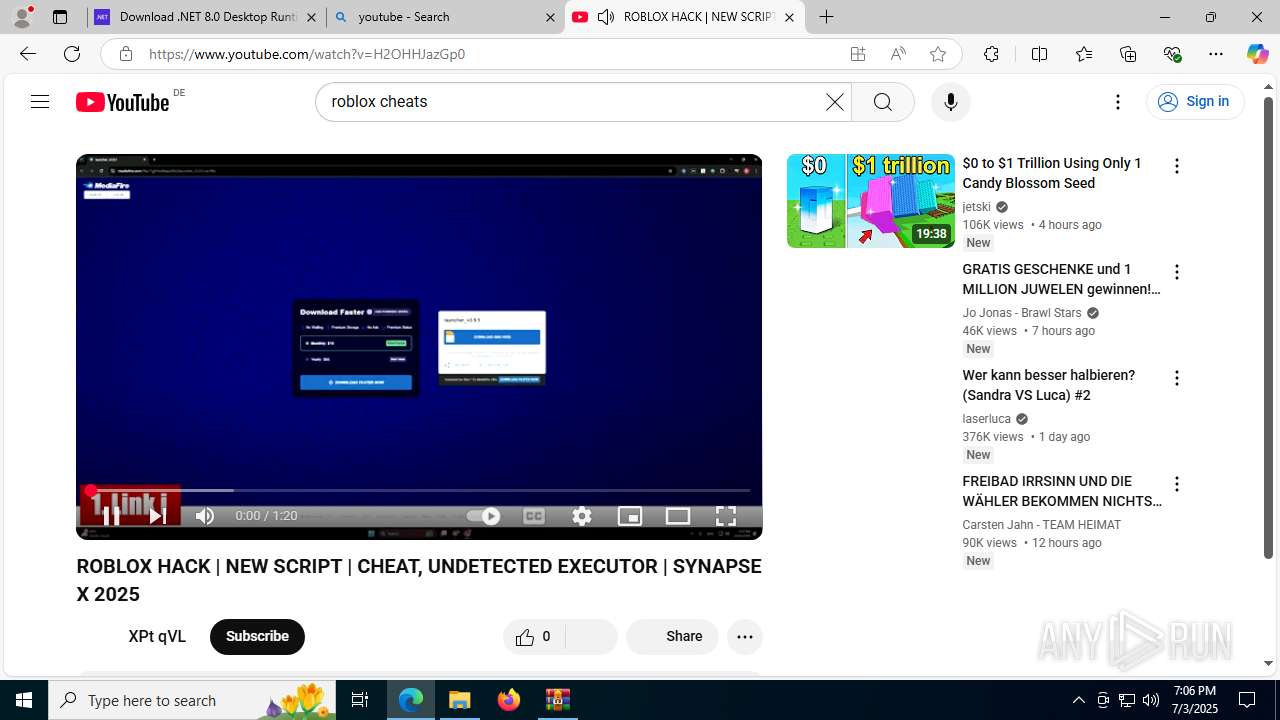
Task: Skip to the next video
Action: click(x=157, y=516)
